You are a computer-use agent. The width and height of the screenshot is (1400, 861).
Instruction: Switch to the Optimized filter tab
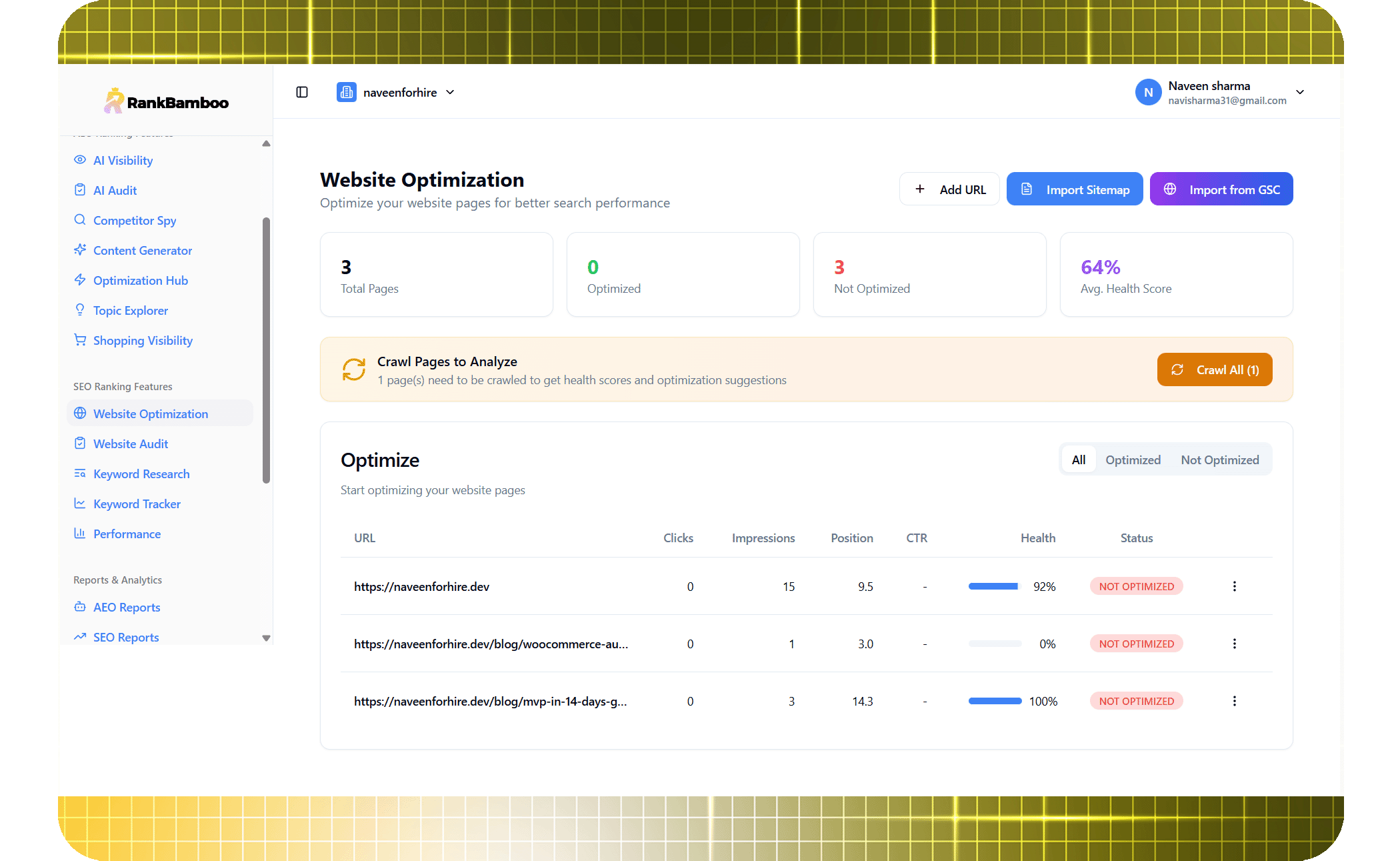click(1133, 460)
